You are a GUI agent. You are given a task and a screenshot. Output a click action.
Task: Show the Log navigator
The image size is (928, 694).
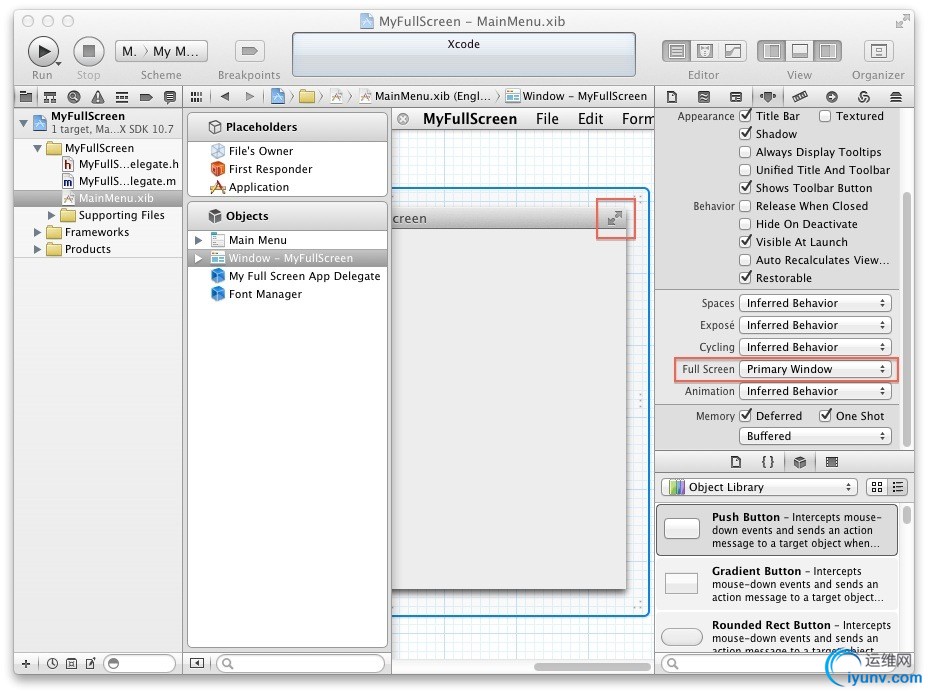coord(170,96)
